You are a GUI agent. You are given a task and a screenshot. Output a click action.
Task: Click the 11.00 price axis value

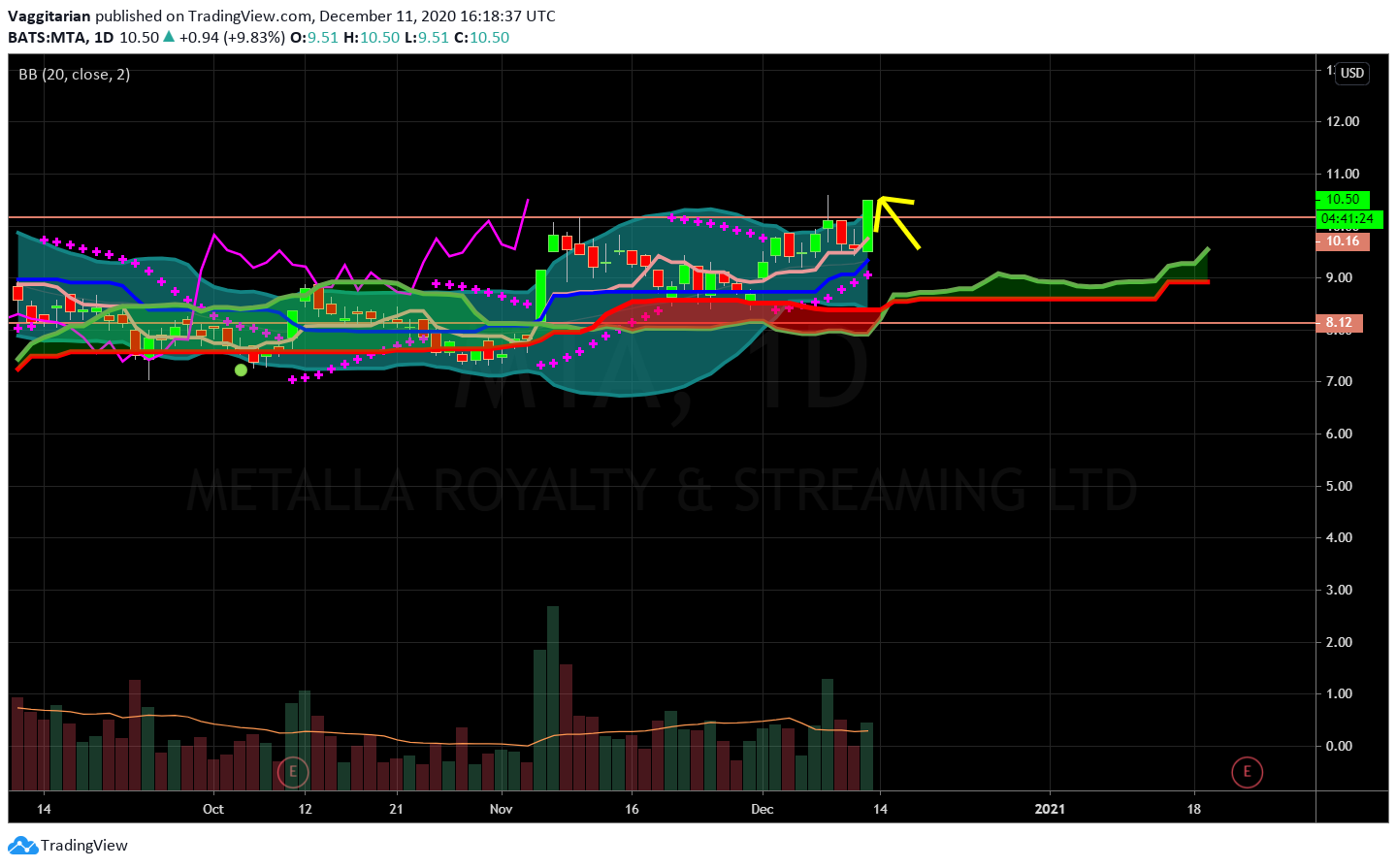tap(1343, 174)
